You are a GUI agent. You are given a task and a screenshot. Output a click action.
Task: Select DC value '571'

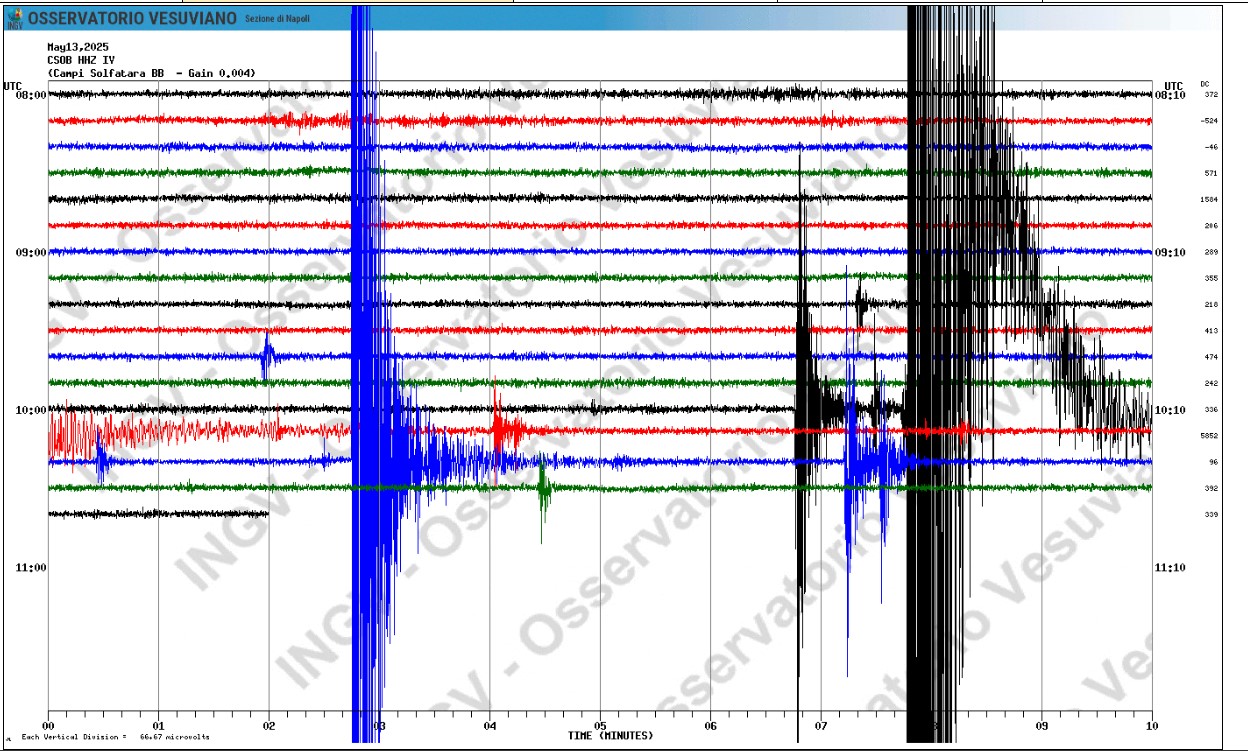point(1211,173)
